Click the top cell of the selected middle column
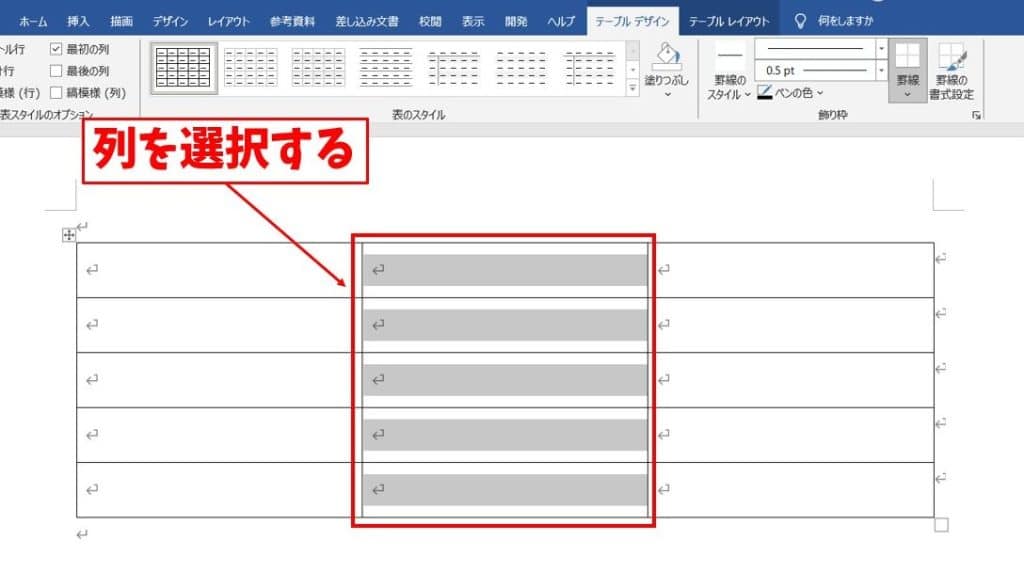 point(504,270)
